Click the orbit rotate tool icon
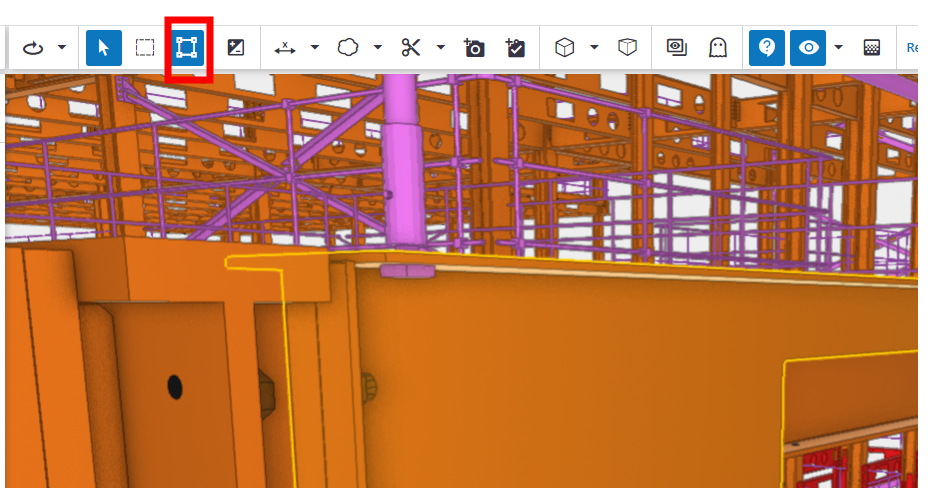Image resolution: width=930 pixels, height=488 pixels. 33,48
